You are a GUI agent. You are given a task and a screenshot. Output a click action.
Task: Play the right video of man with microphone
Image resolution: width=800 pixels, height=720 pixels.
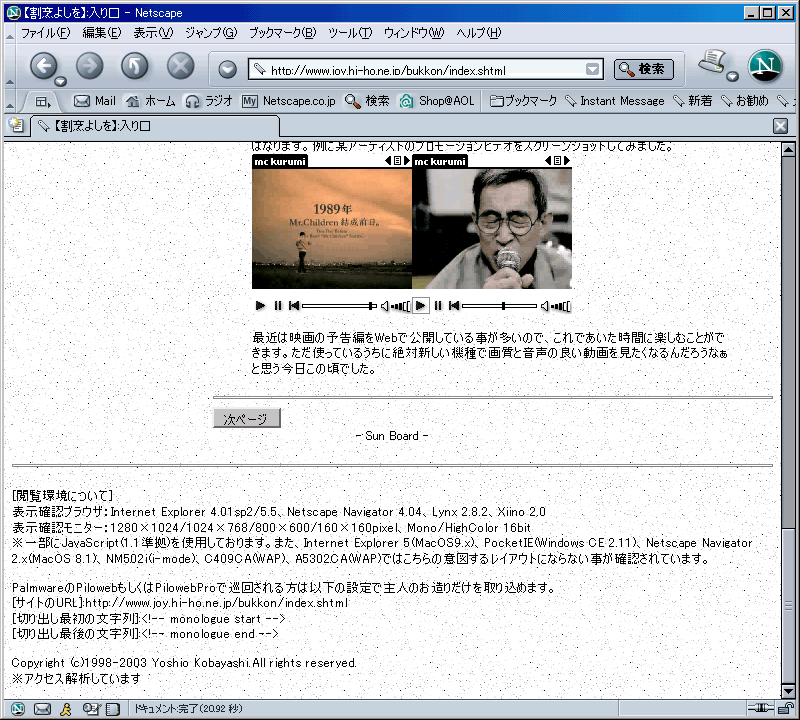coord(420,306)
